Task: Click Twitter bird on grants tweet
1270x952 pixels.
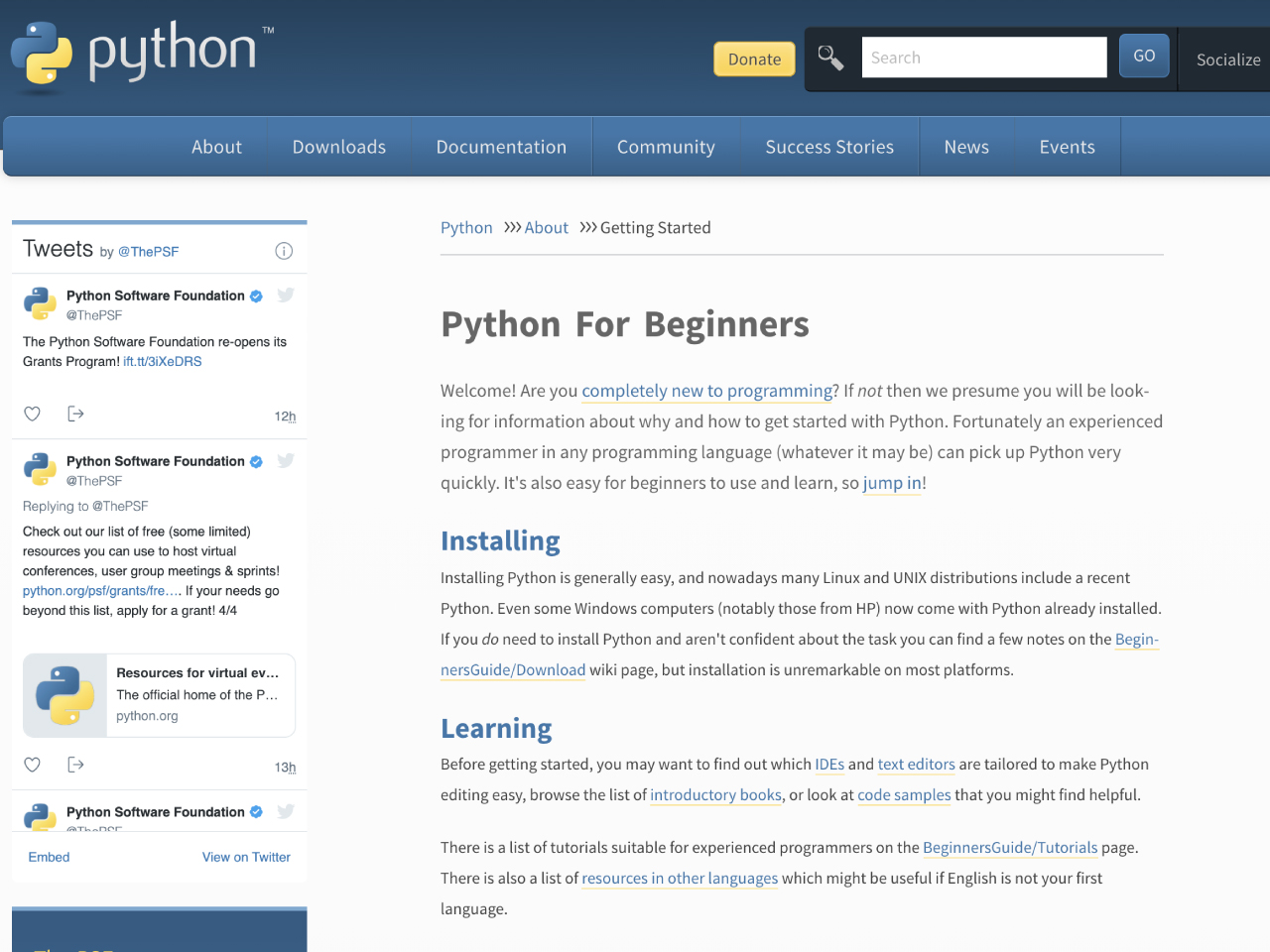Action: pos(286,295)
